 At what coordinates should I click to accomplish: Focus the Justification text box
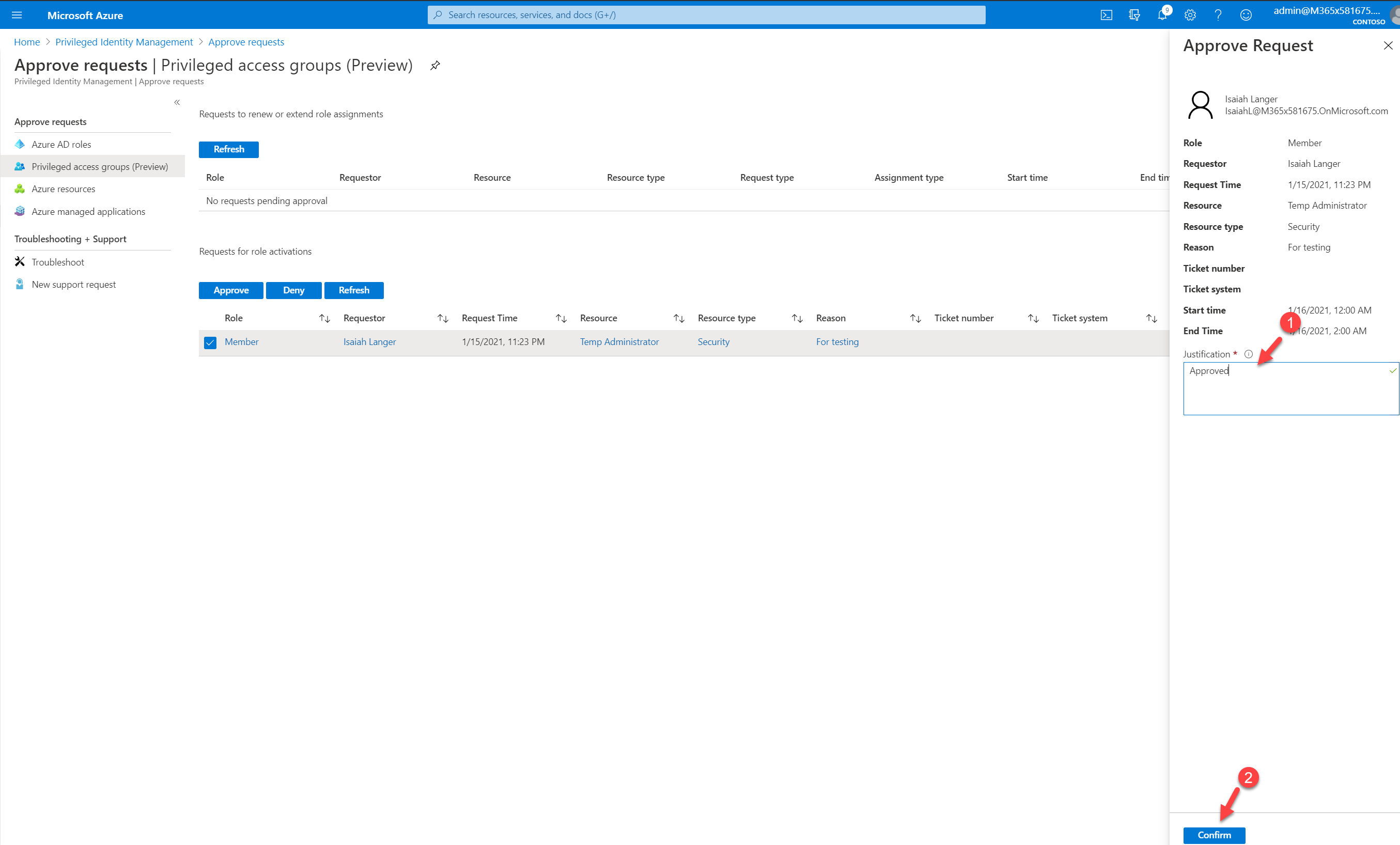1291,389
